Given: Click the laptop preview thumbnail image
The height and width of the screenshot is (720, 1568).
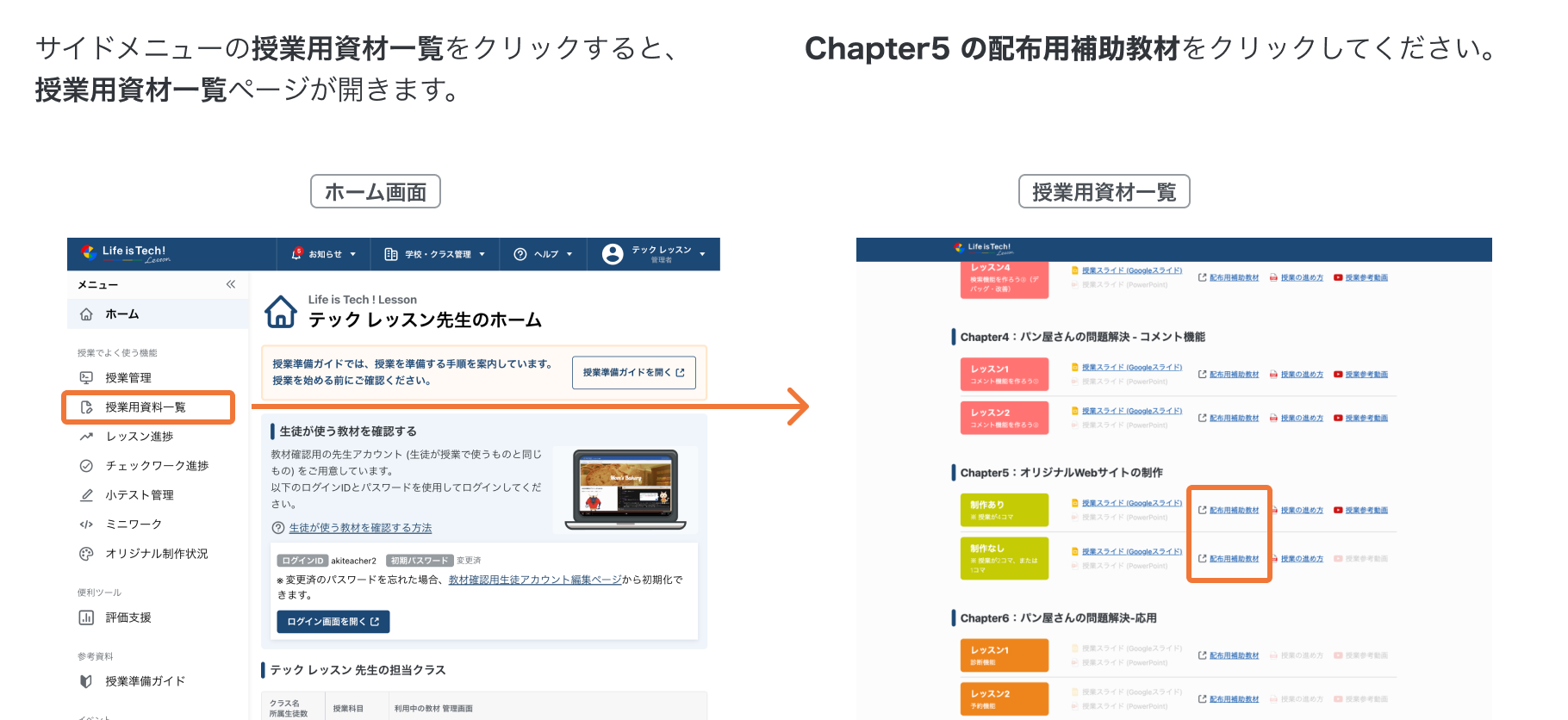Looking at the screenshot, I should pos(625,488).
